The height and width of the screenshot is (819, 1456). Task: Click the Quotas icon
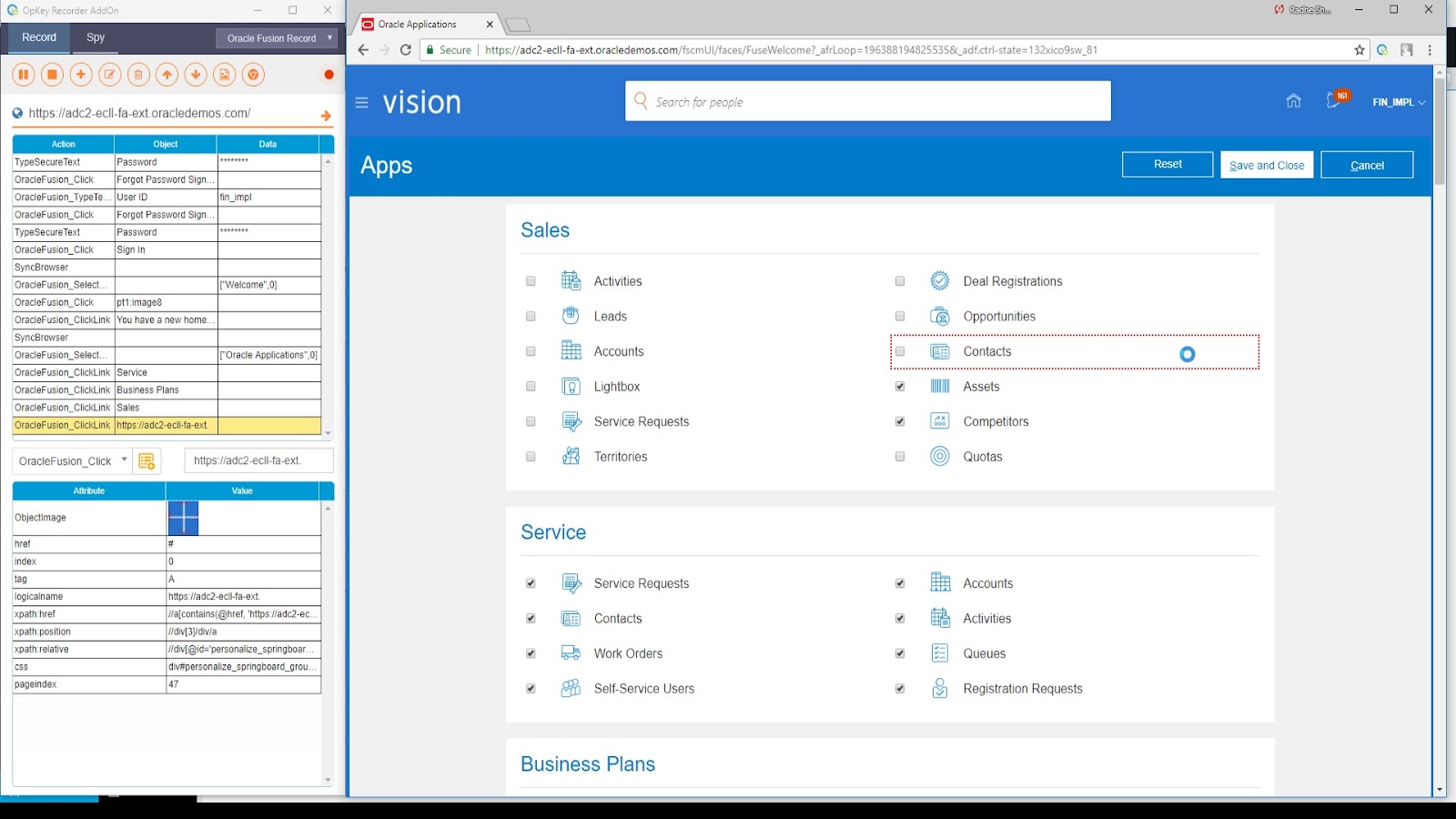pos(940,456)
